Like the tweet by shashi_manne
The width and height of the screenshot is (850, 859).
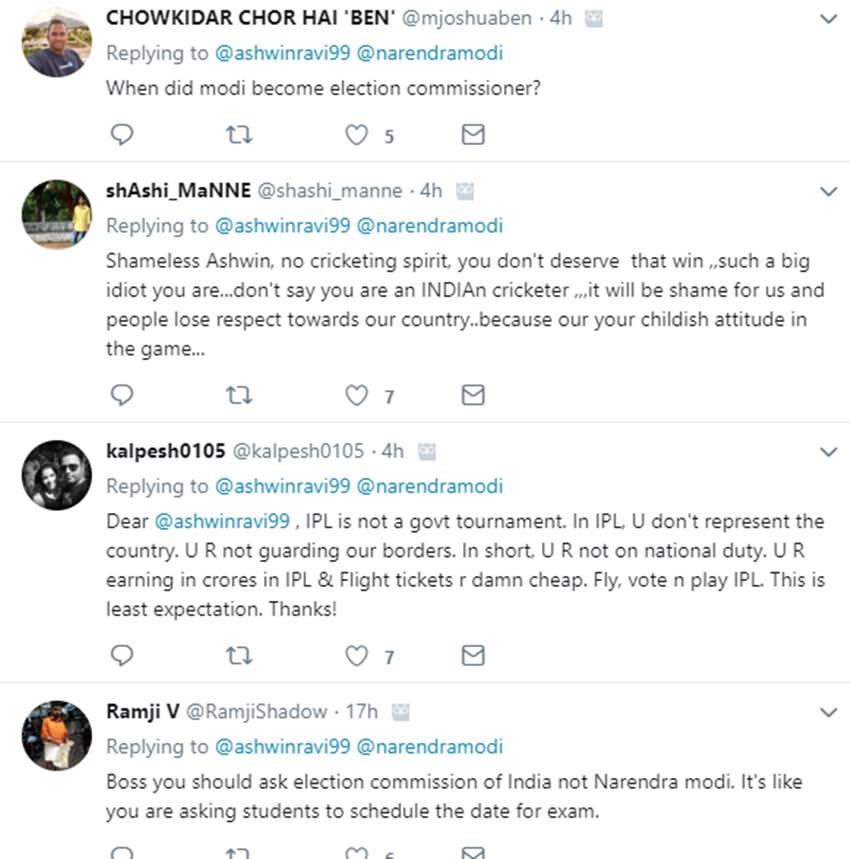[357, 396]
